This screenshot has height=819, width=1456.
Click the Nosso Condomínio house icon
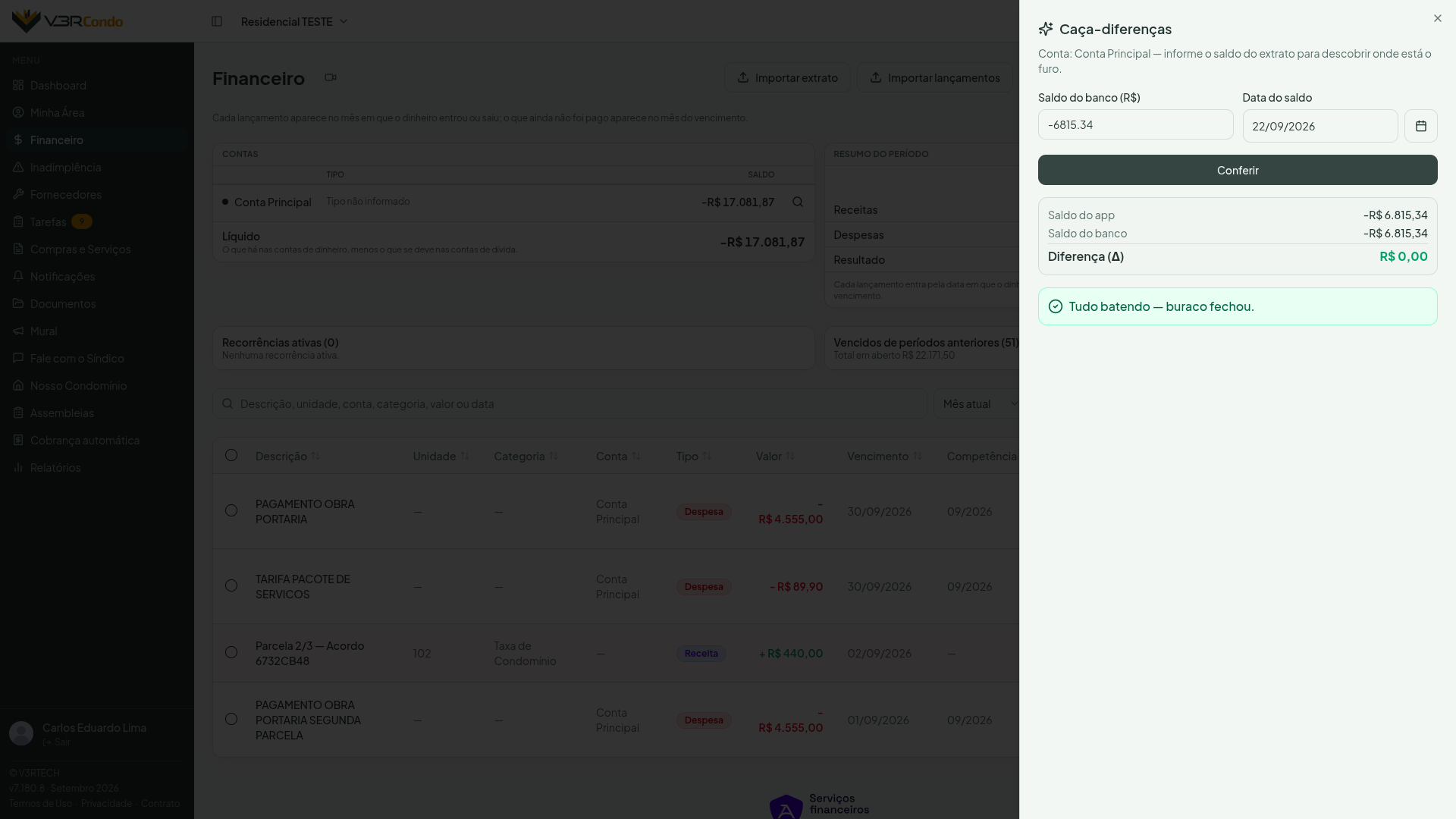tap(18, 385)
